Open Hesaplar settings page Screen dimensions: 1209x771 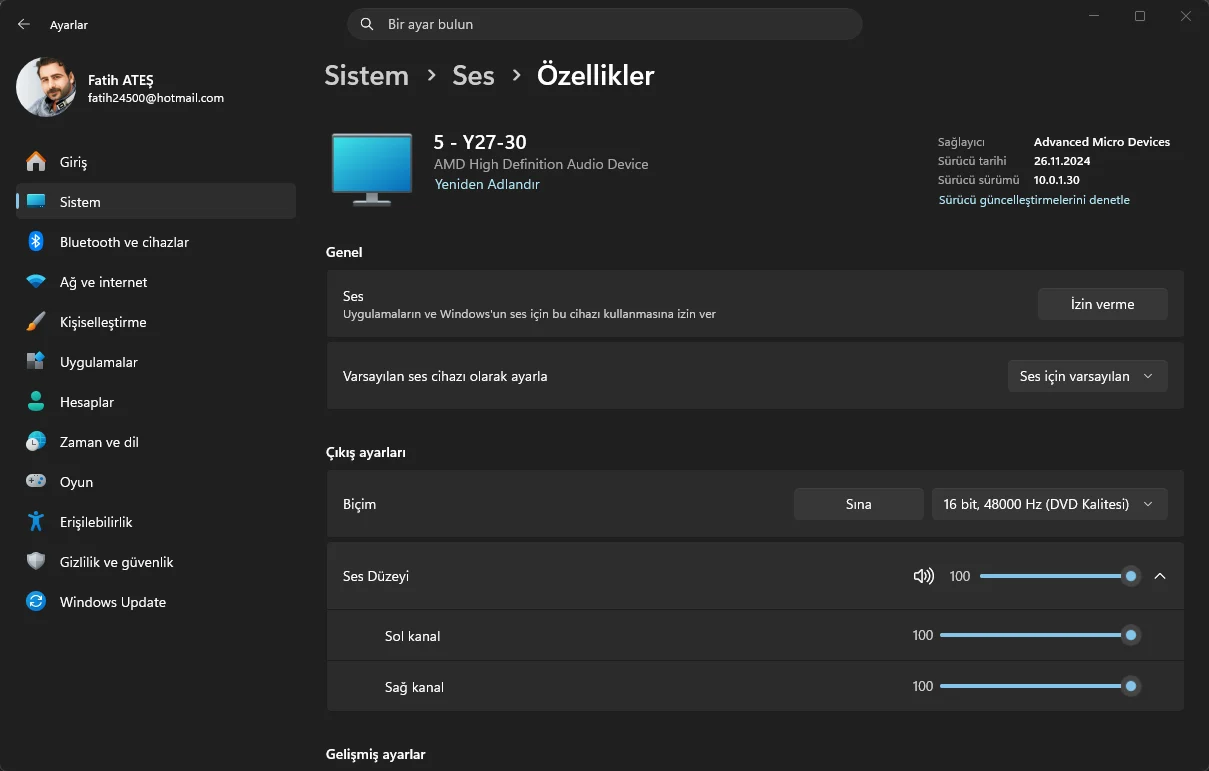(156, 402)
